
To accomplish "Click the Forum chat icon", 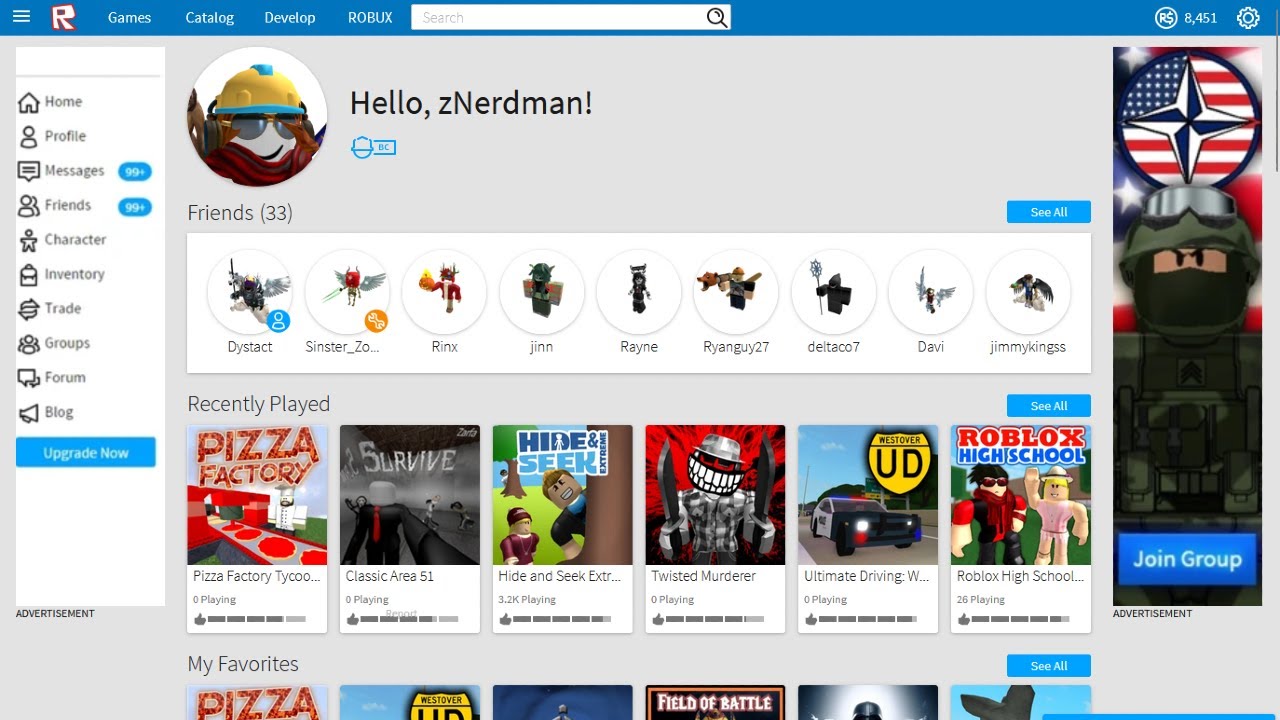I will (x=29, y=378).
